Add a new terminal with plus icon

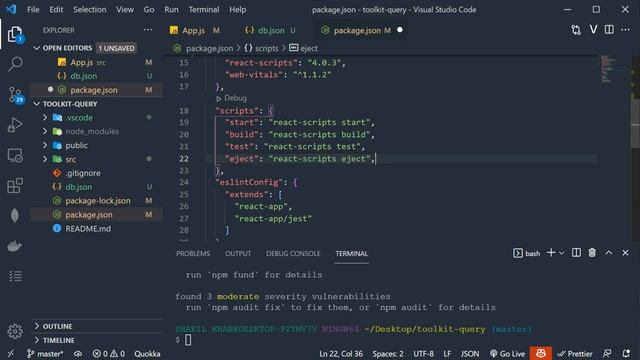pyautogui.click(x=551, y=253)
